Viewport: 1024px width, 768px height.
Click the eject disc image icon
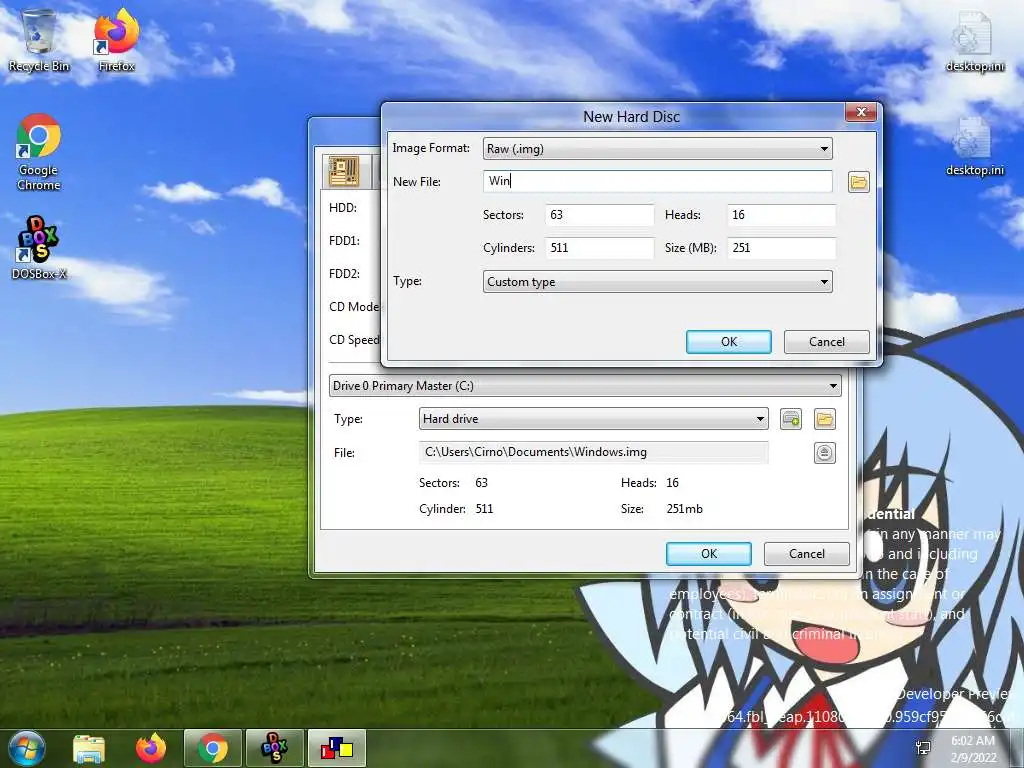(825, 453)
